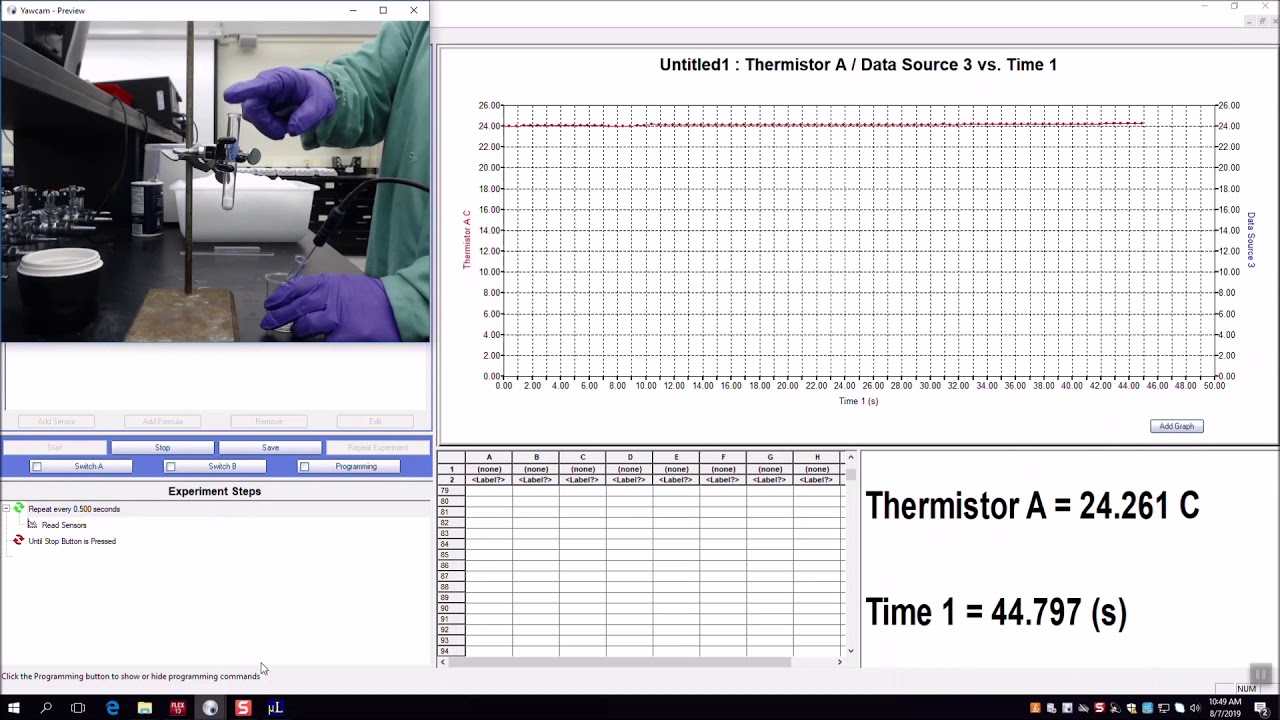Viewport: 1280px width, 720px height.
Task: Click the Thermistor A = 24.261 C readout
Action: pos(1032,506)
